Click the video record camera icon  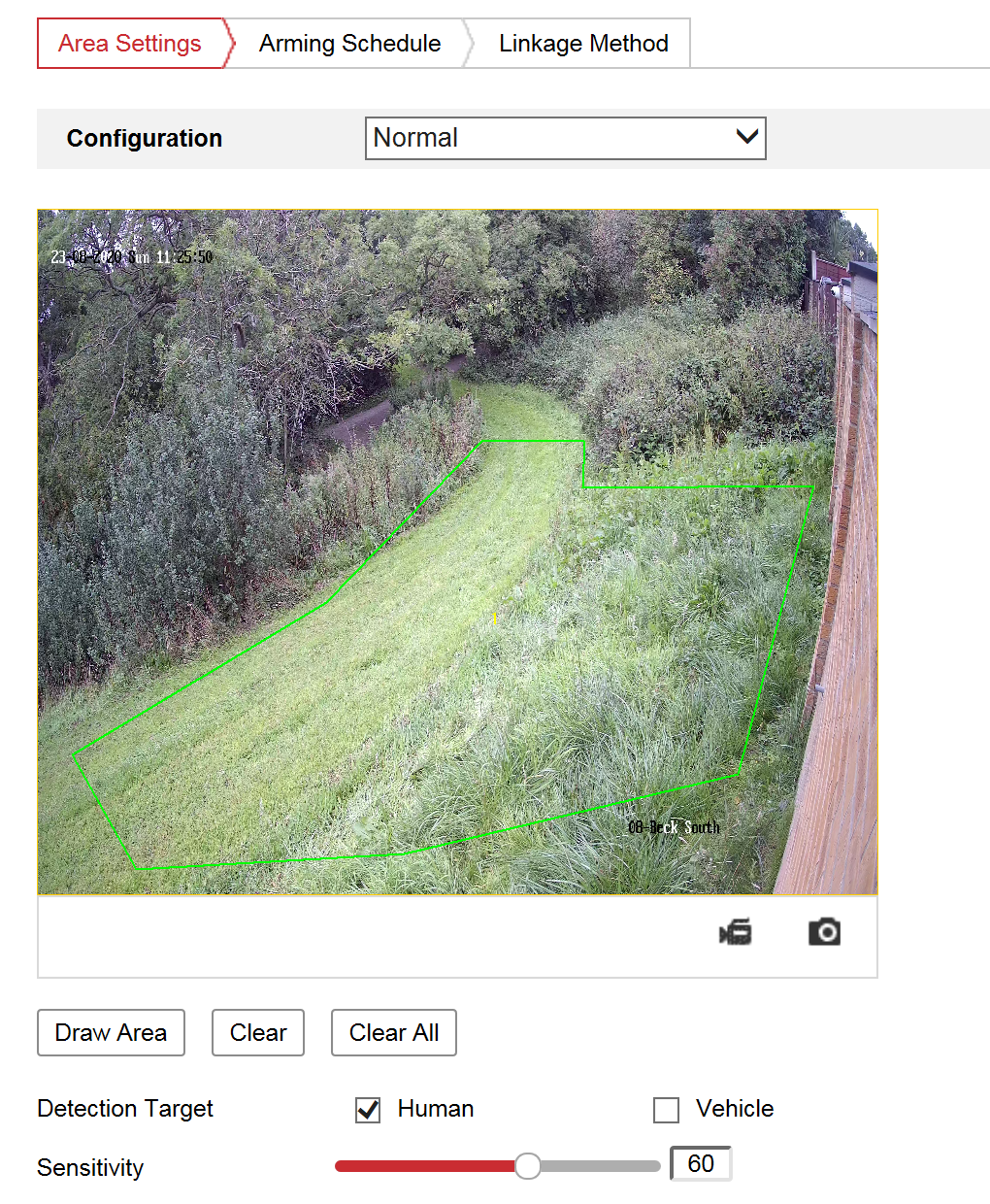tap(735, 932)
